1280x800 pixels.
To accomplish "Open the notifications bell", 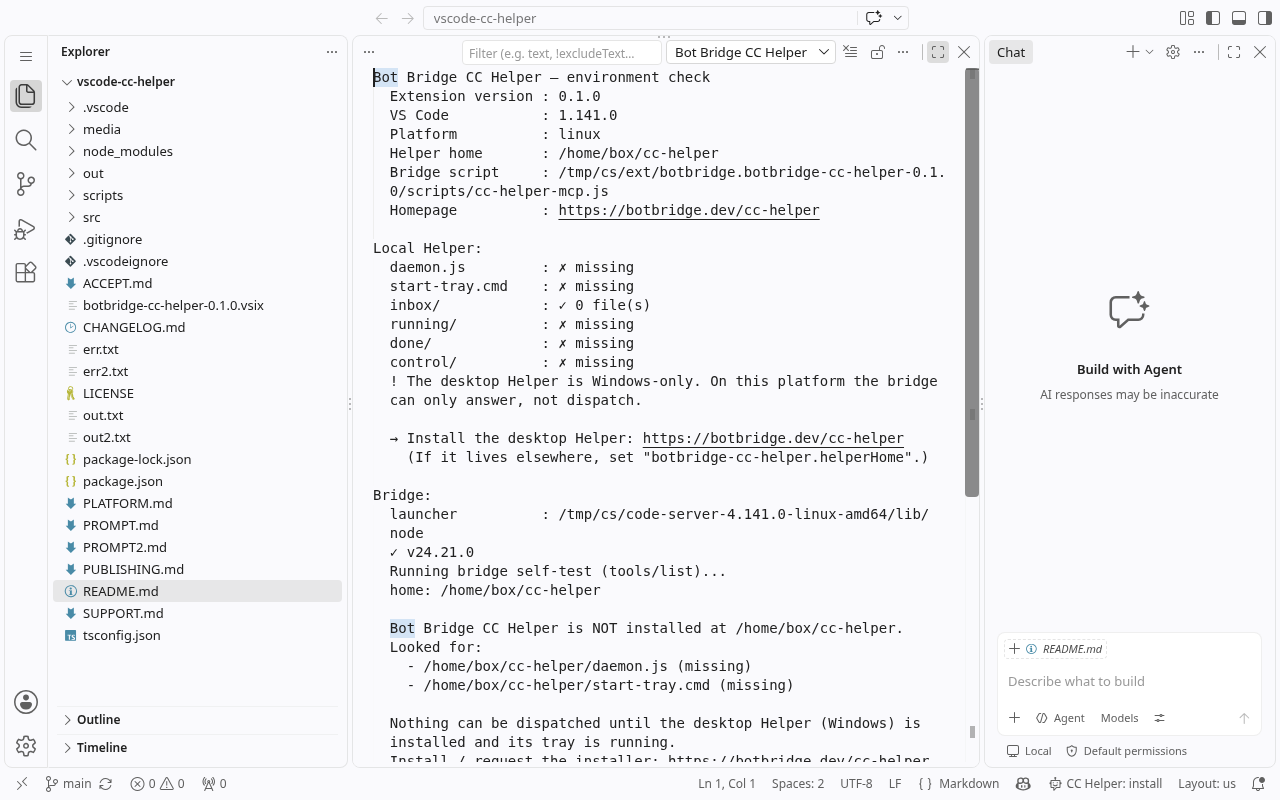I will [1259, 784].
